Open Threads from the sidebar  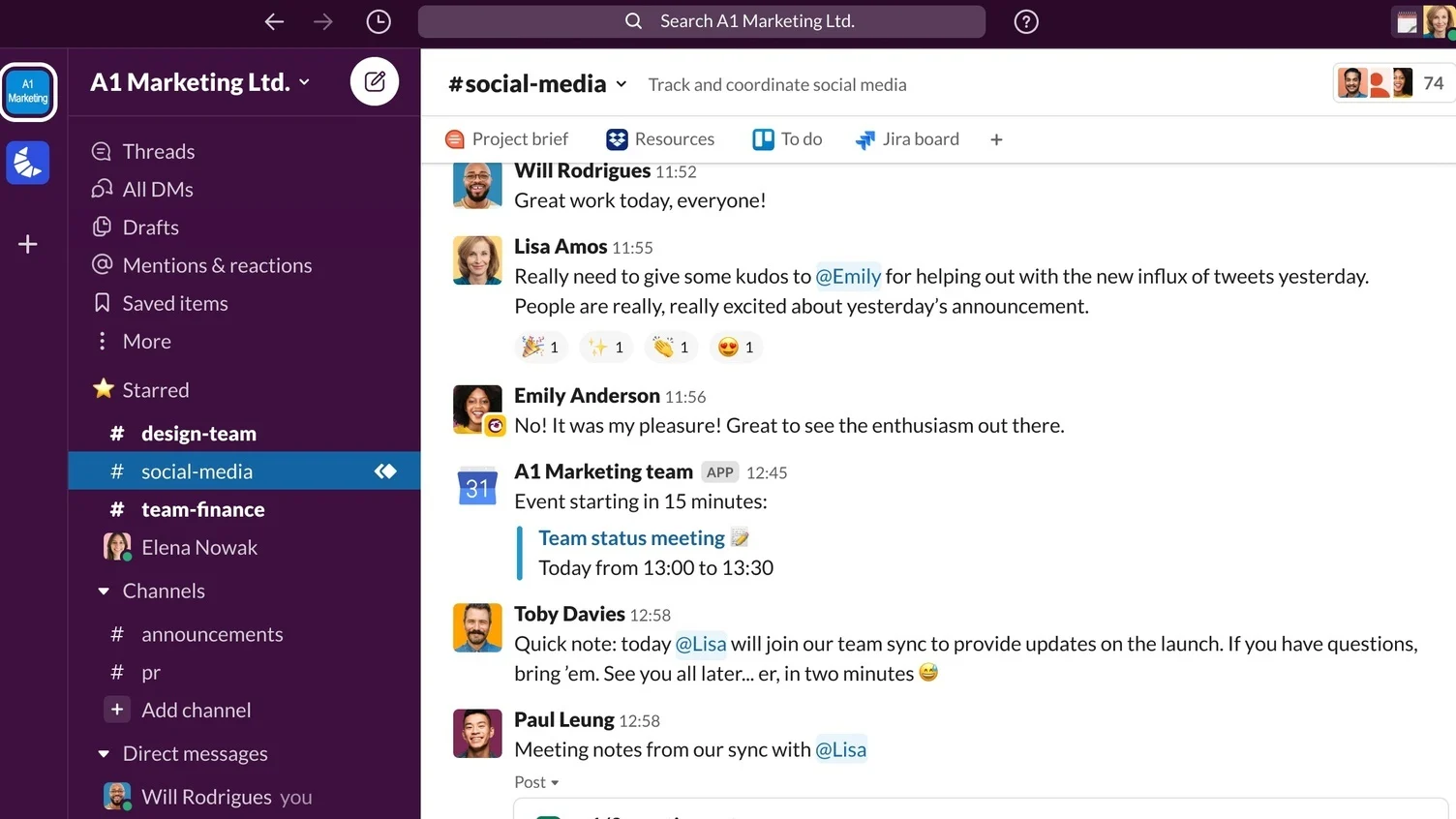tap(157, 151)
